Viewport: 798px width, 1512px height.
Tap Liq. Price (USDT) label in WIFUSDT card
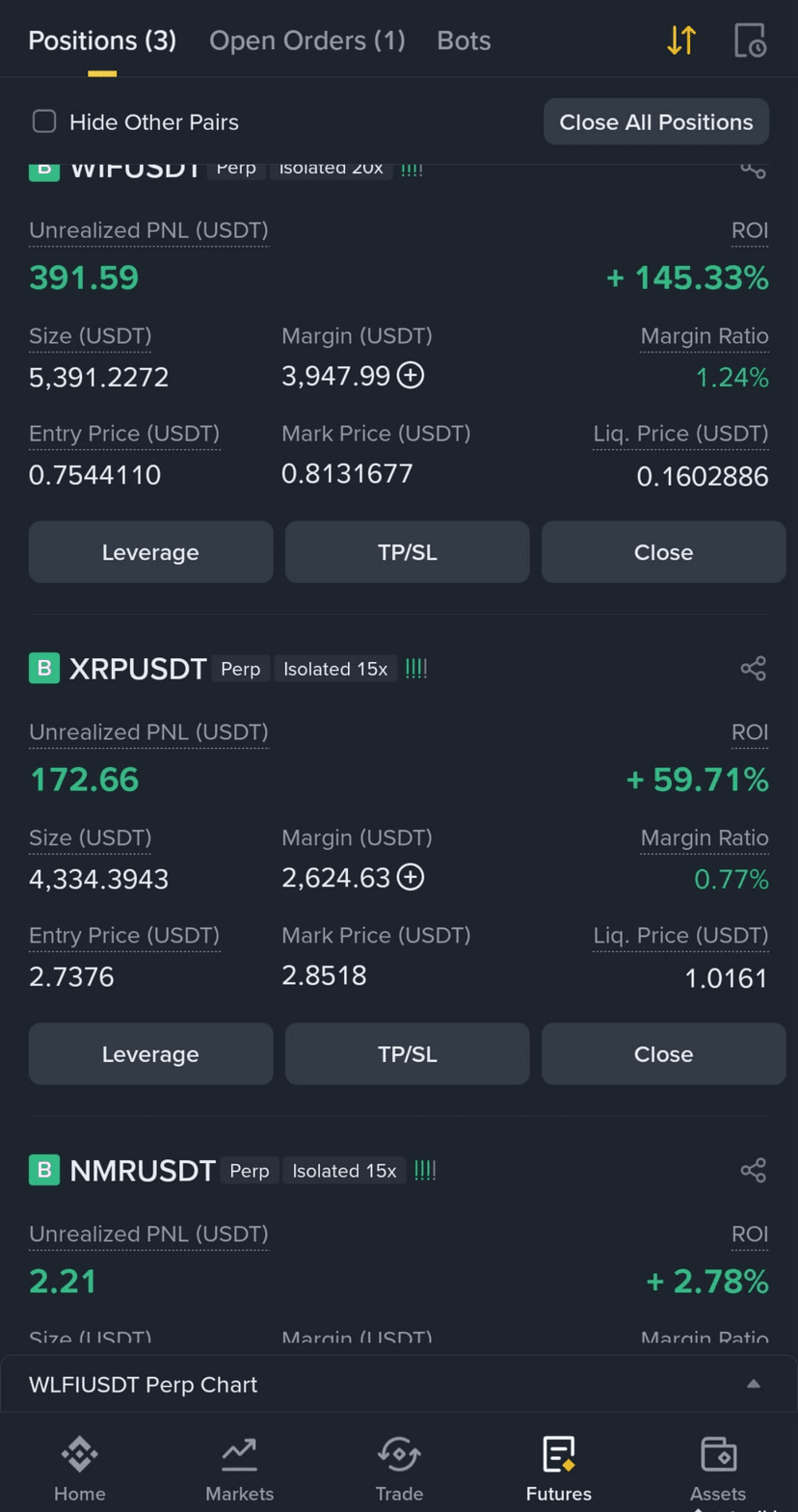coord(680,434)
